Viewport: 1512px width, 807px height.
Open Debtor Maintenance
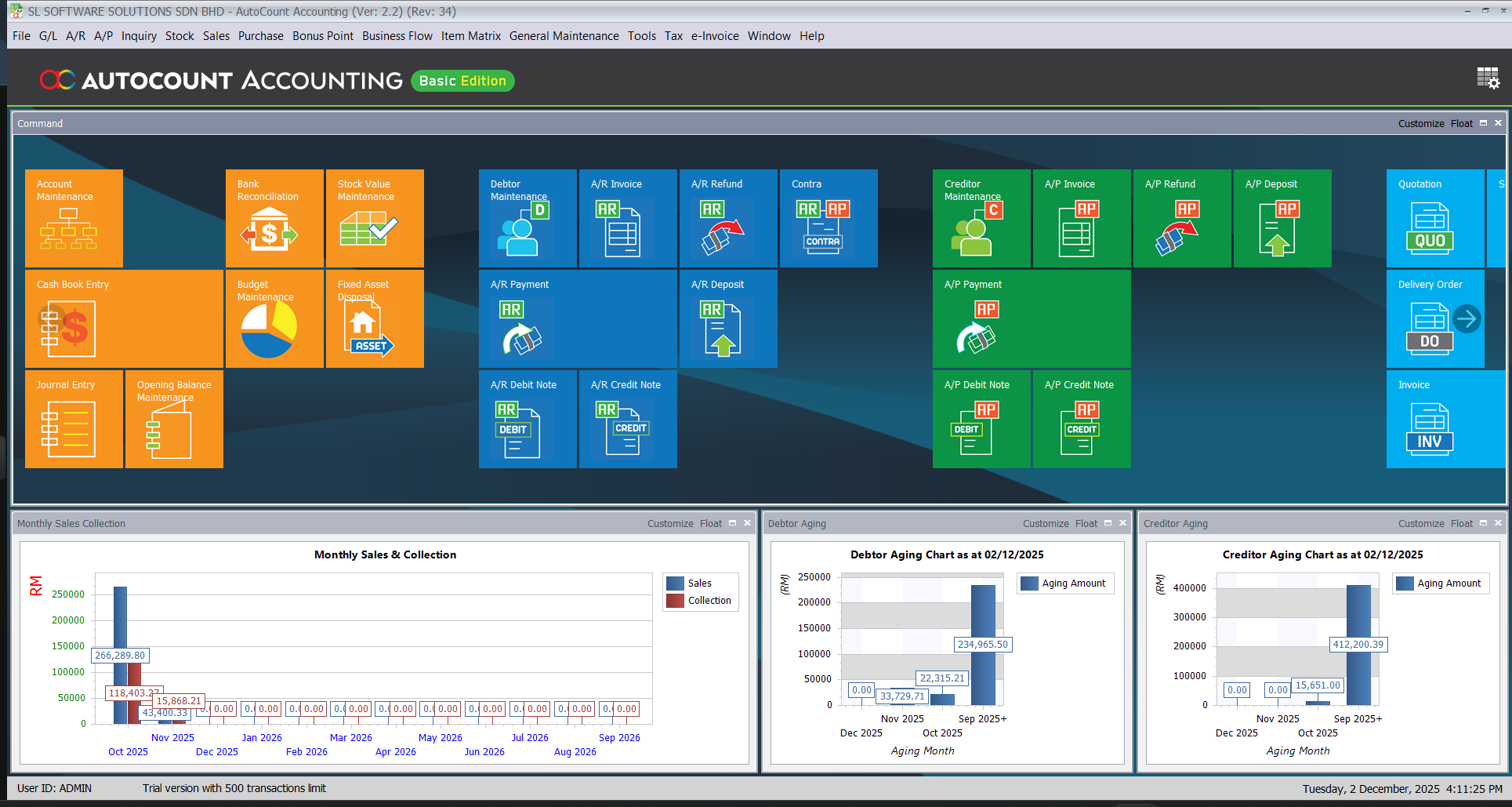point(527,218)
